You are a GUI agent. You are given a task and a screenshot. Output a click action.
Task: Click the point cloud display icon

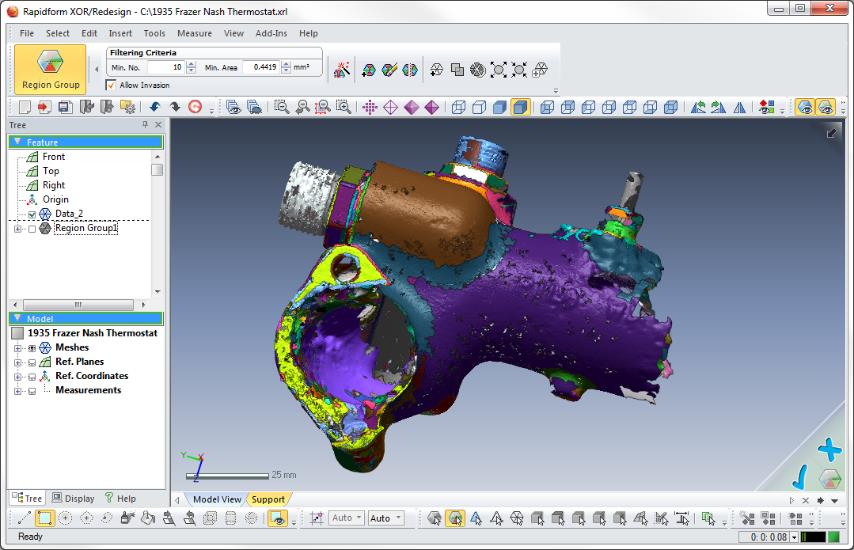tap(370, 107)
